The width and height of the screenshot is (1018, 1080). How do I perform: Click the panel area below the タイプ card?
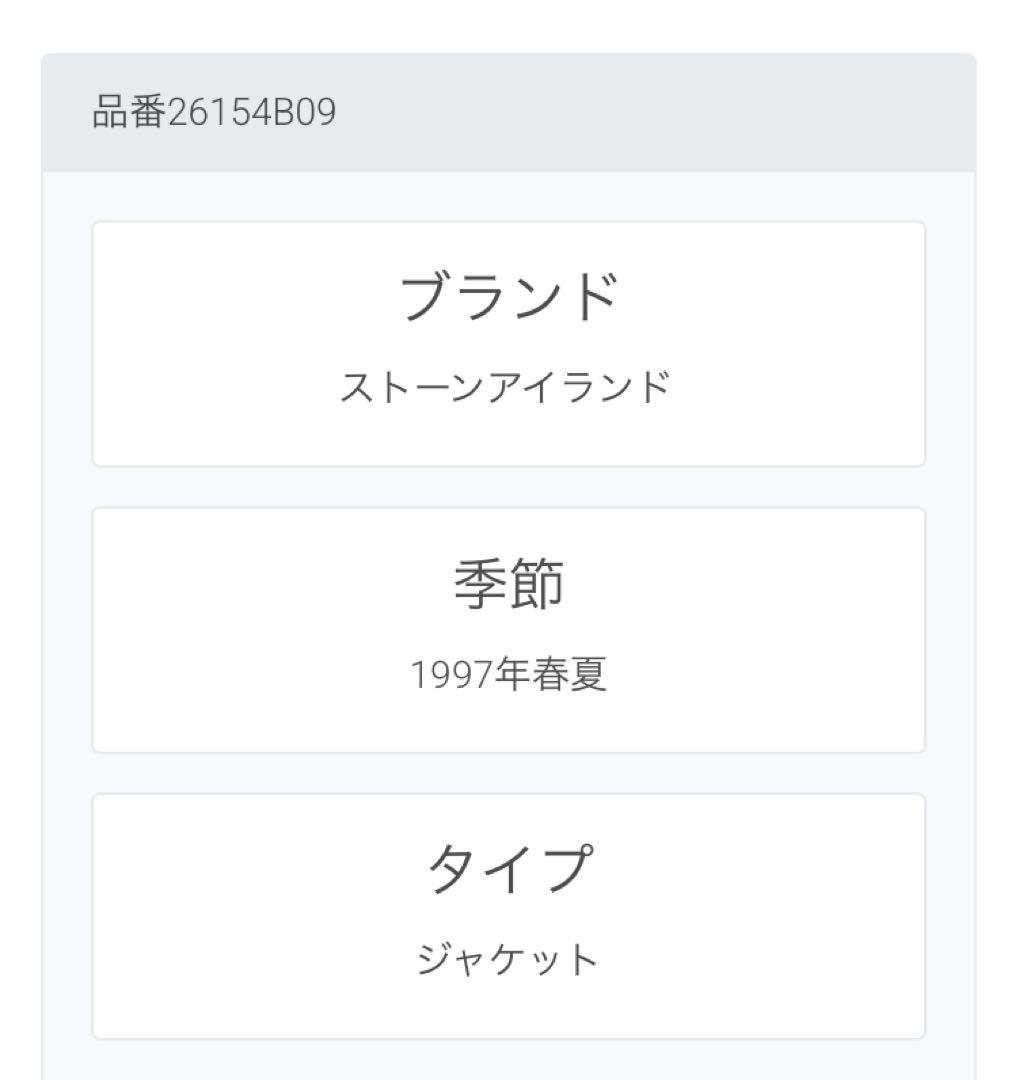[x=508, y=1060]
